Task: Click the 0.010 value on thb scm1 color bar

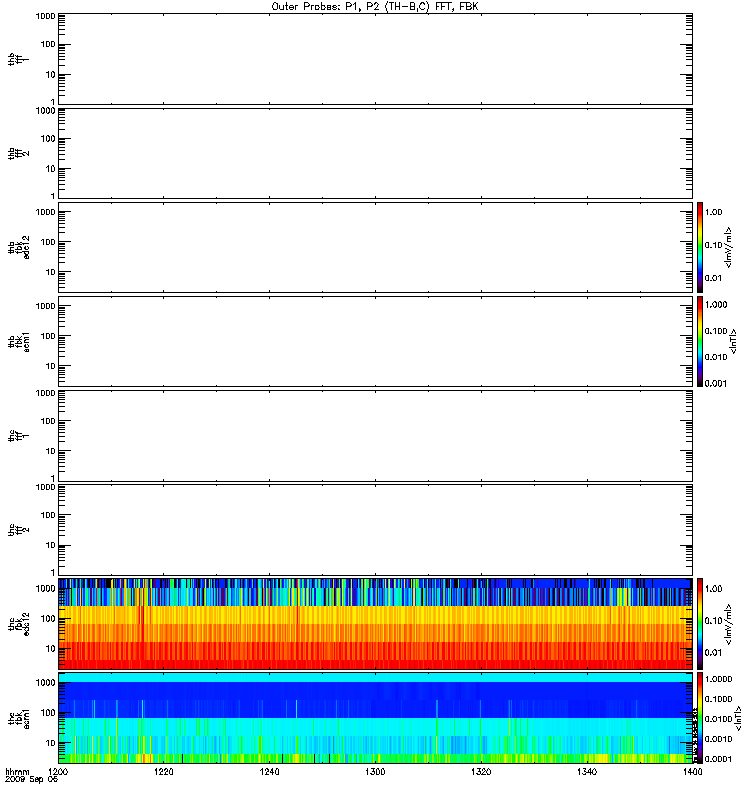Action: point(716,357)
